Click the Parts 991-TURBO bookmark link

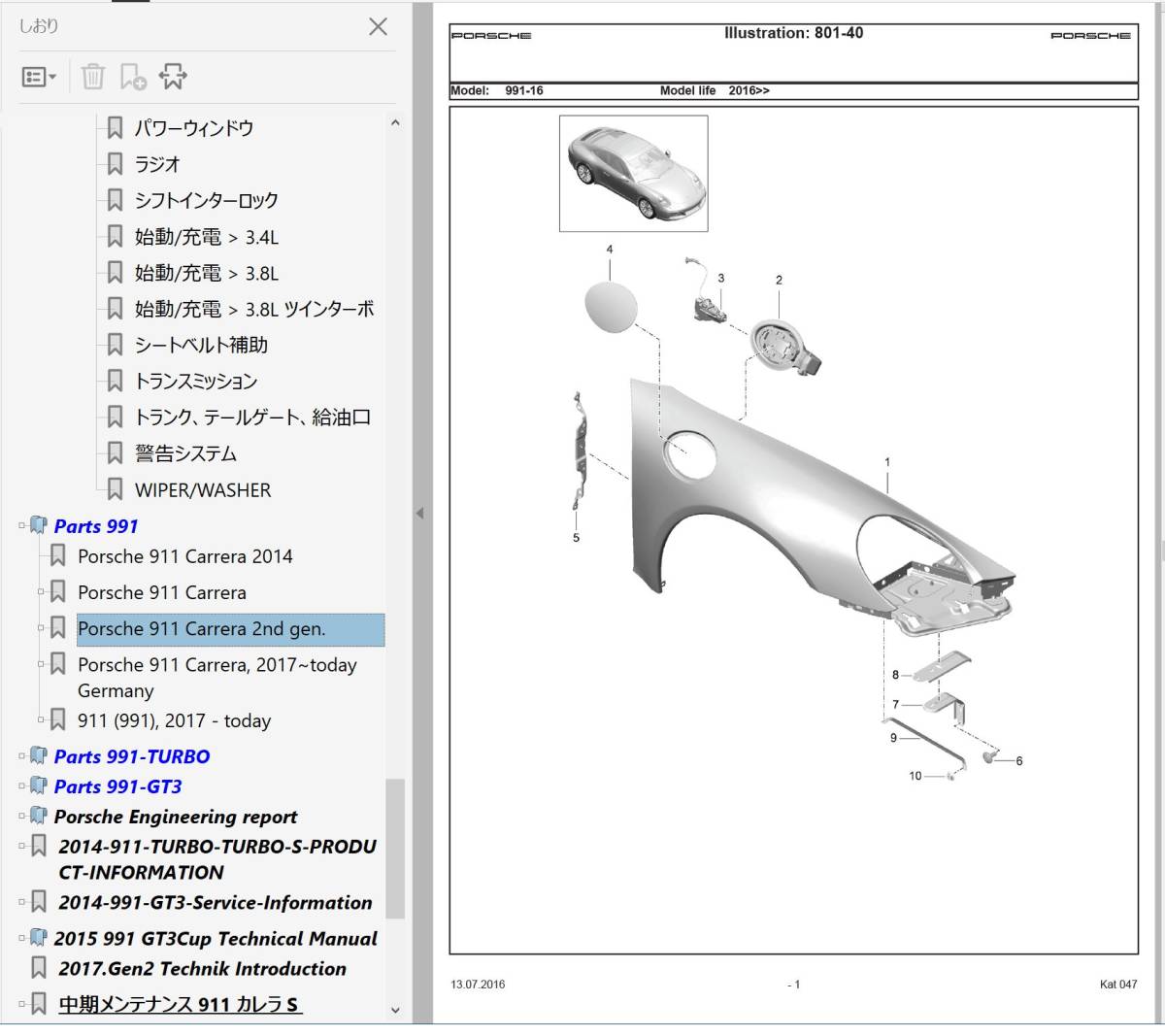click(x=132, y=756)
